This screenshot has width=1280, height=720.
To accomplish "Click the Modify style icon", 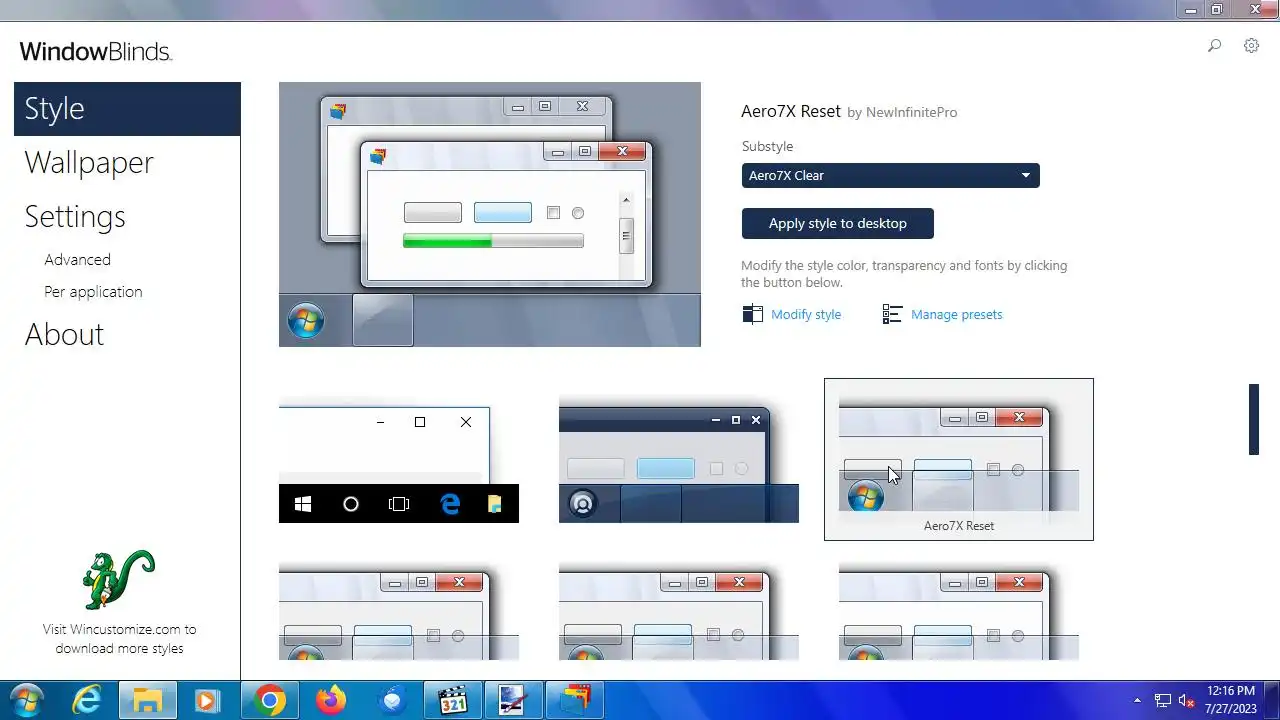I will pos(752,314).
